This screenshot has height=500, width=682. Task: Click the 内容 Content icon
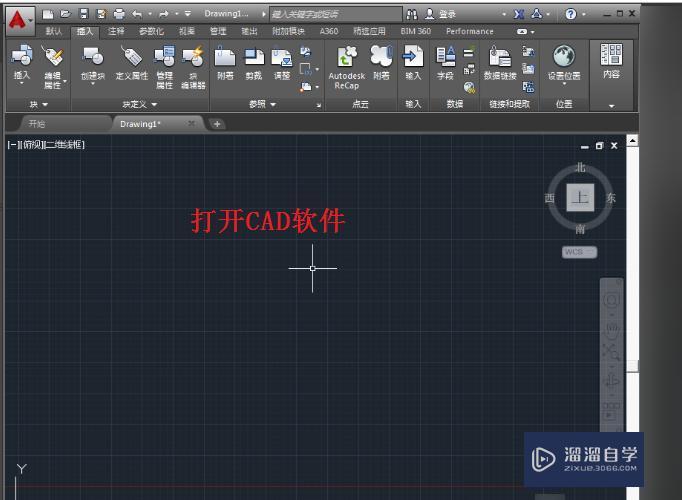tap(611, 54)
